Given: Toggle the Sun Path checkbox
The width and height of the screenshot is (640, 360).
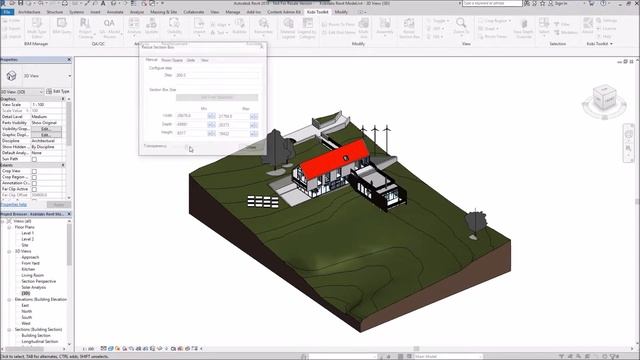Looking at the screenshot, I should point(34,159).
